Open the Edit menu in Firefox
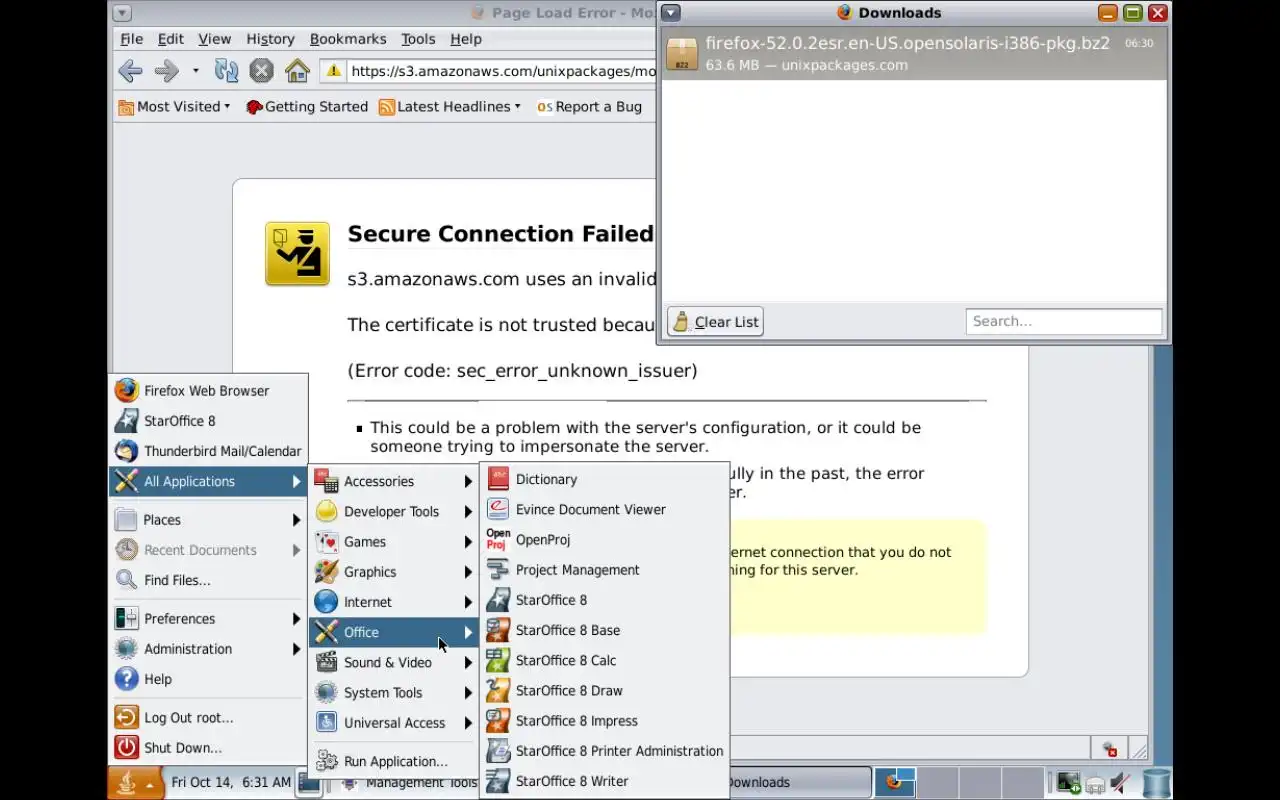Viewport: 1280px width, 800px height. (x=171, y=39)
